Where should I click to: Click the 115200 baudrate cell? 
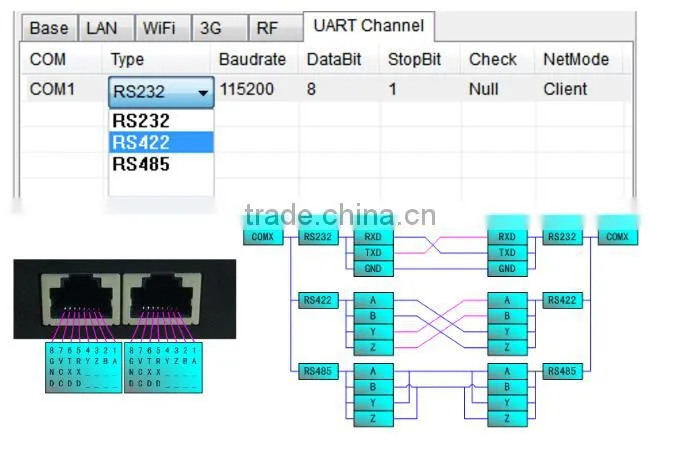click(x=256, y=89)
